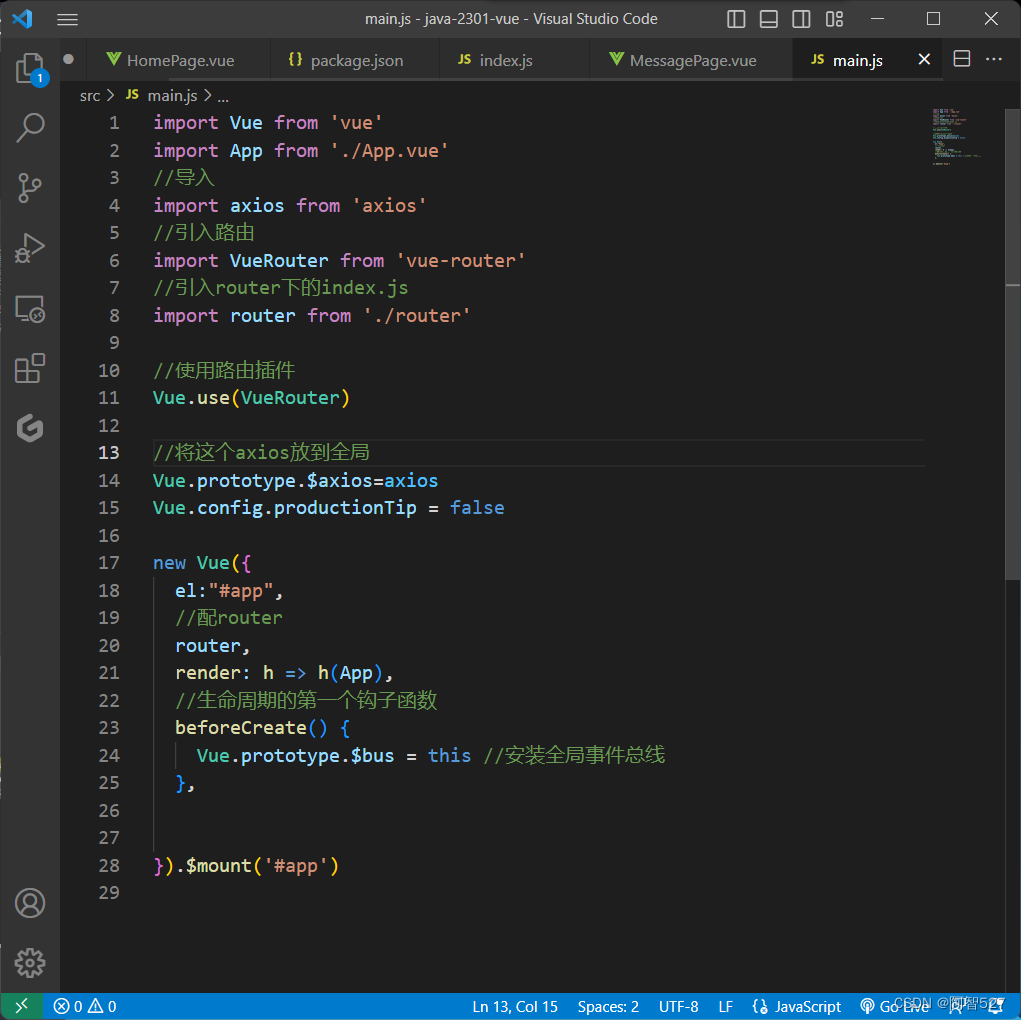The height and width of the screenshot is (1020, 1021).
Task: Minimize the VS Code window
Action: pyautogui.click(x=877, y=19)
